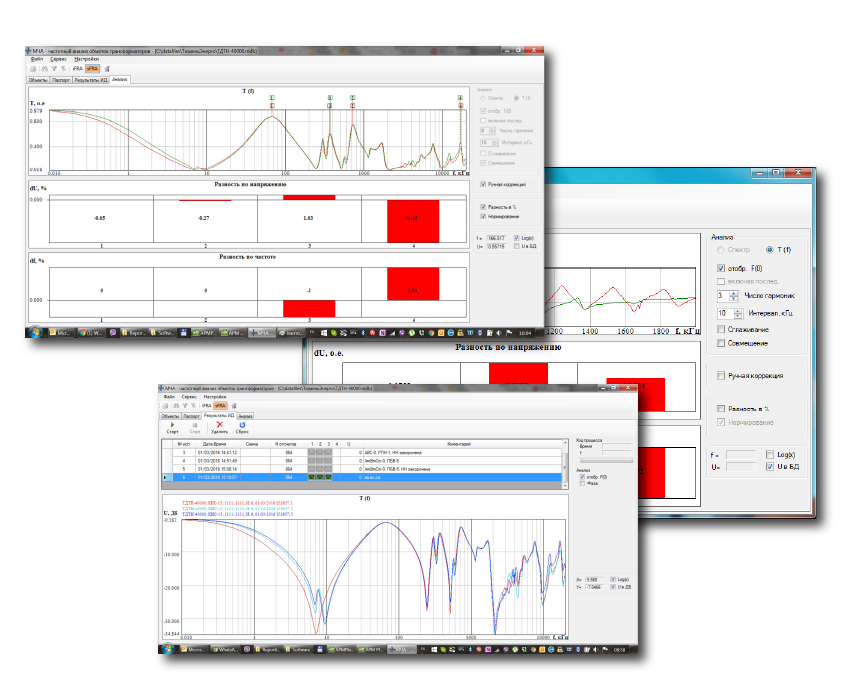Screen dimensions: 843x677
Task: Open Сервис menu in the bottom window
Action: (x=189, y=397)
